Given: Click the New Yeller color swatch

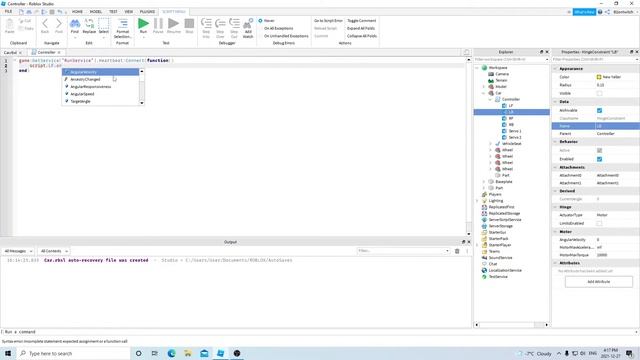Looking at the screenshot, I should point(599,77).
